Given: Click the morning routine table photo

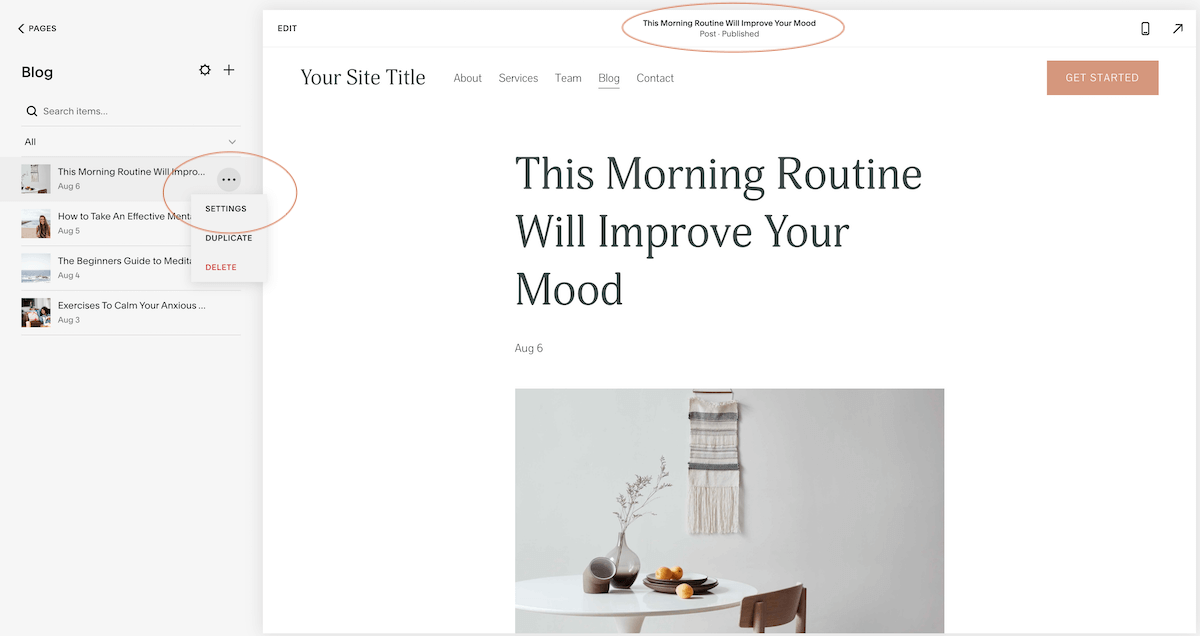Looking at the screenshot, I should (x=729, y=511).
